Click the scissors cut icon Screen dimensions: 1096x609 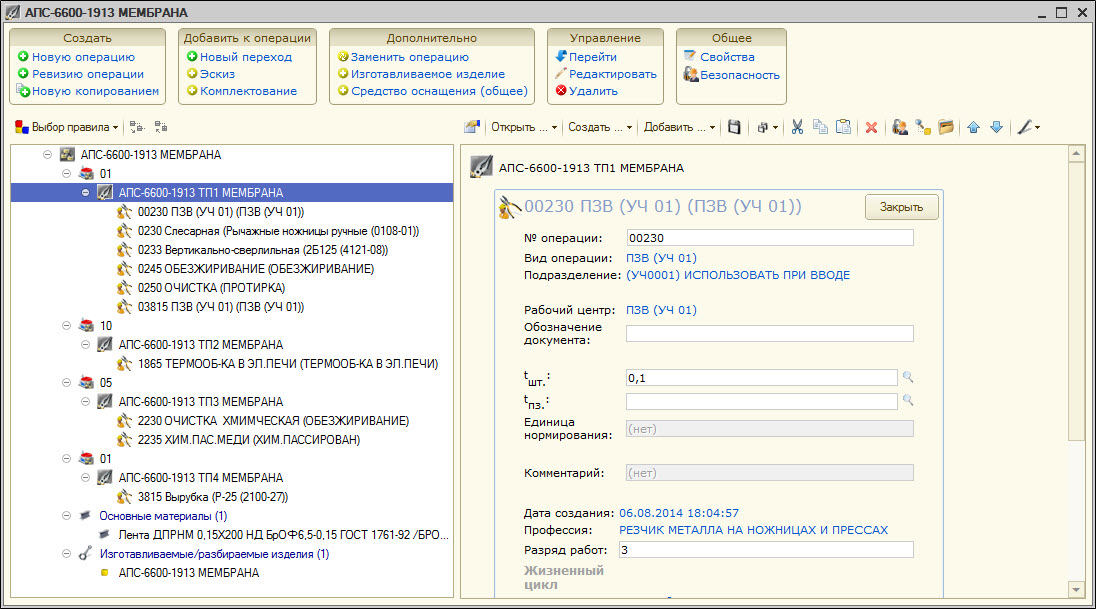tap(797, 128)
